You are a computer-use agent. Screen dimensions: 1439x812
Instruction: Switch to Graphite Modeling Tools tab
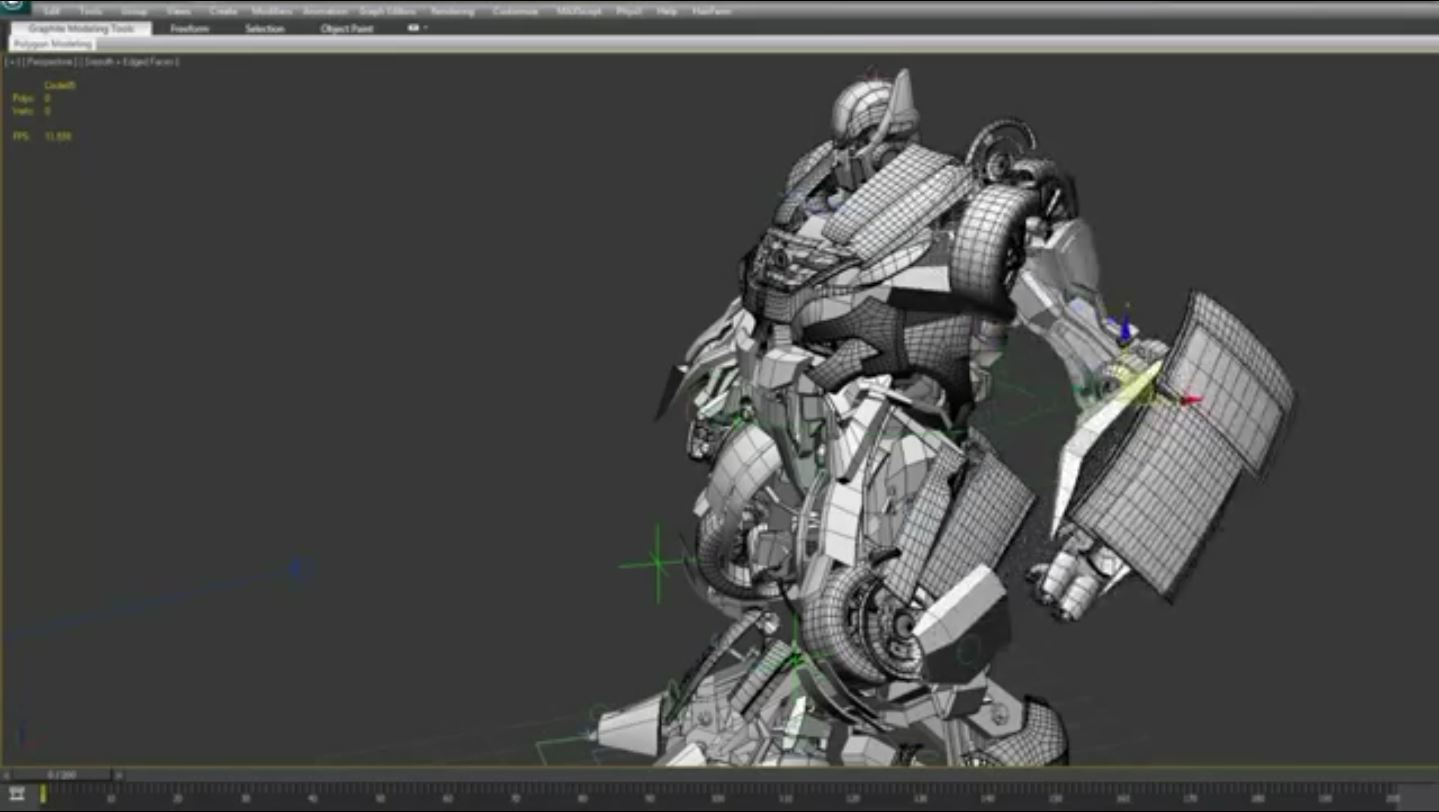81,29
